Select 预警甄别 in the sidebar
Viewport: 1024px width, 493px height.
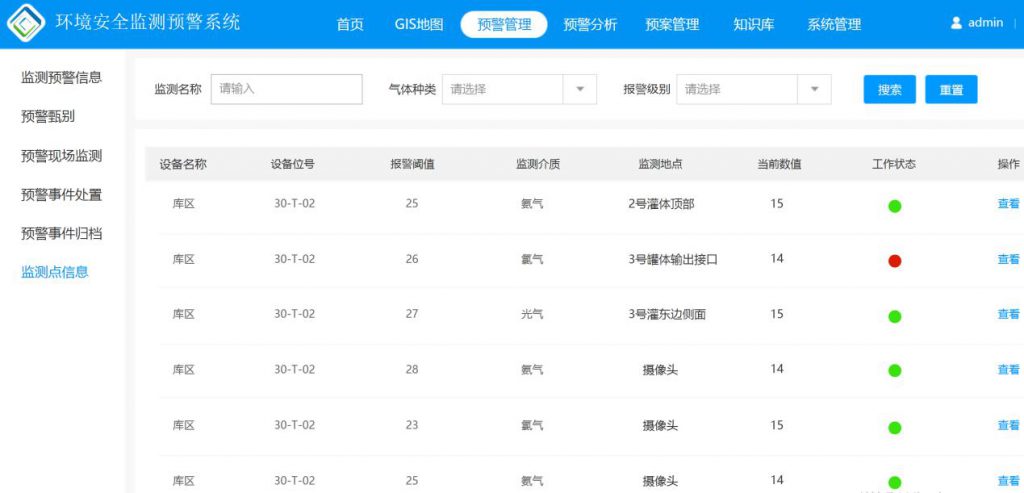(48, 116)
